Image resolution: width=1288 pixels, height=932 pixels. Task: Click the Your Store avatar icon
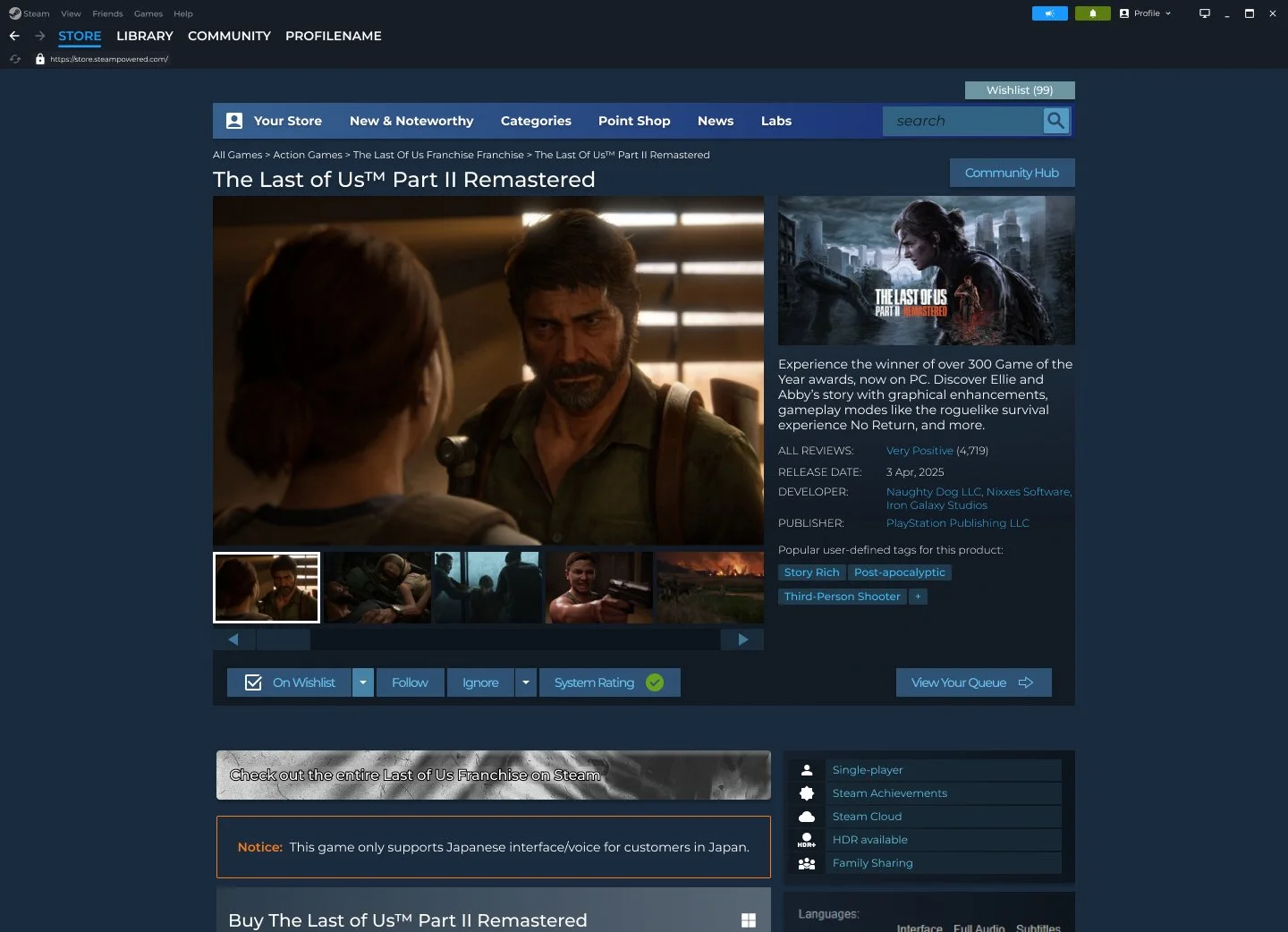234,121
